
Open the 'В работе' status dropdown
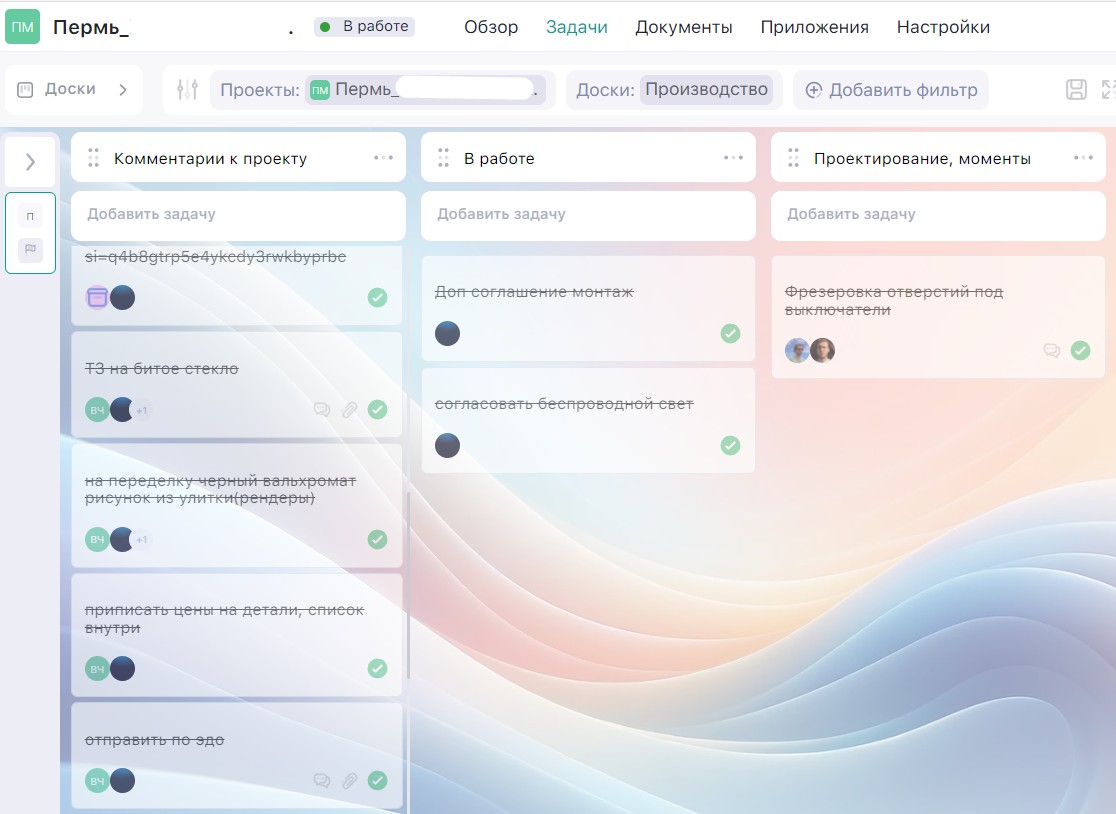364,27
